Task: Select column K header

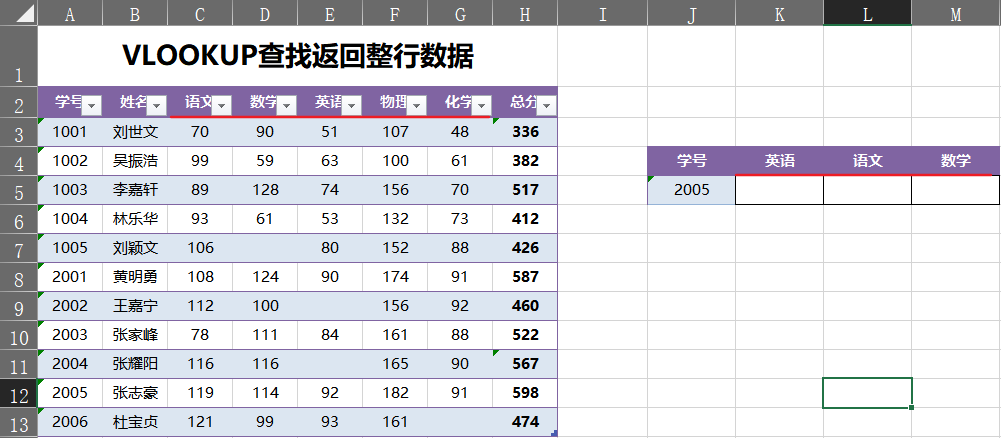Action: pyautogui.click(x=779, y=13)
